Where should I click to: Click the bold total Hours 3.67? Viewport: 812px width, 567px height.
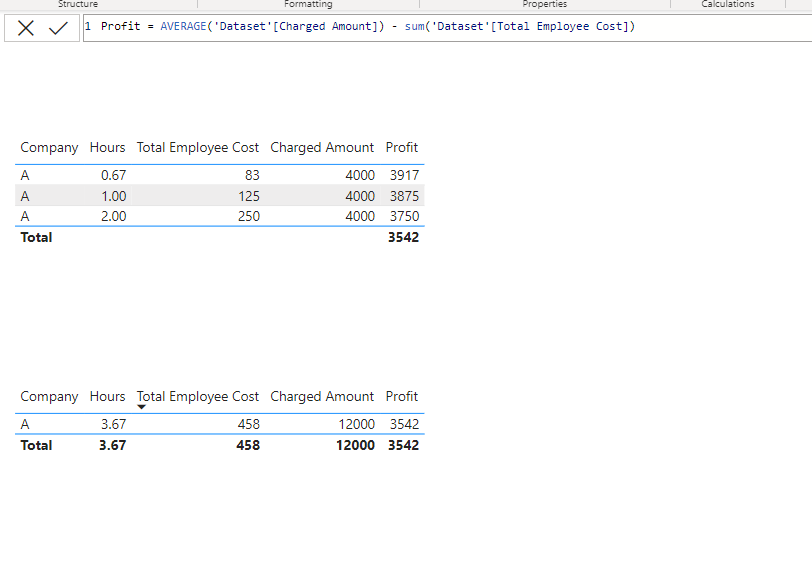click(112, 446)
